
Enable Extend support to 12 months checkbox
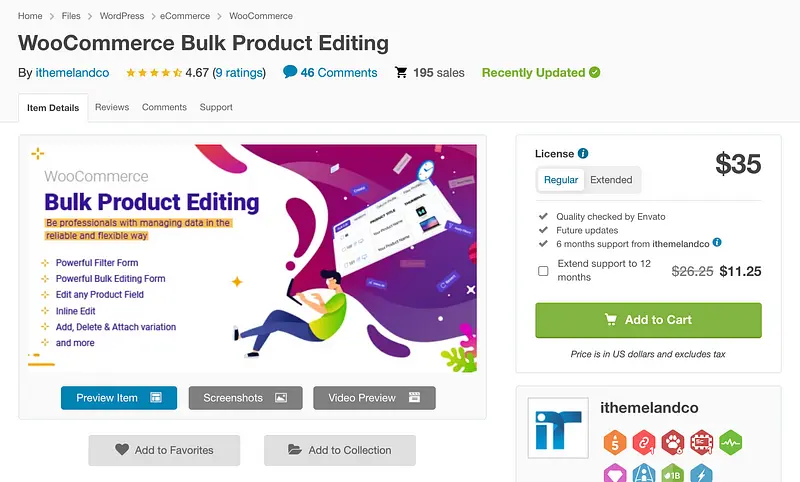[x=543, y=271]
